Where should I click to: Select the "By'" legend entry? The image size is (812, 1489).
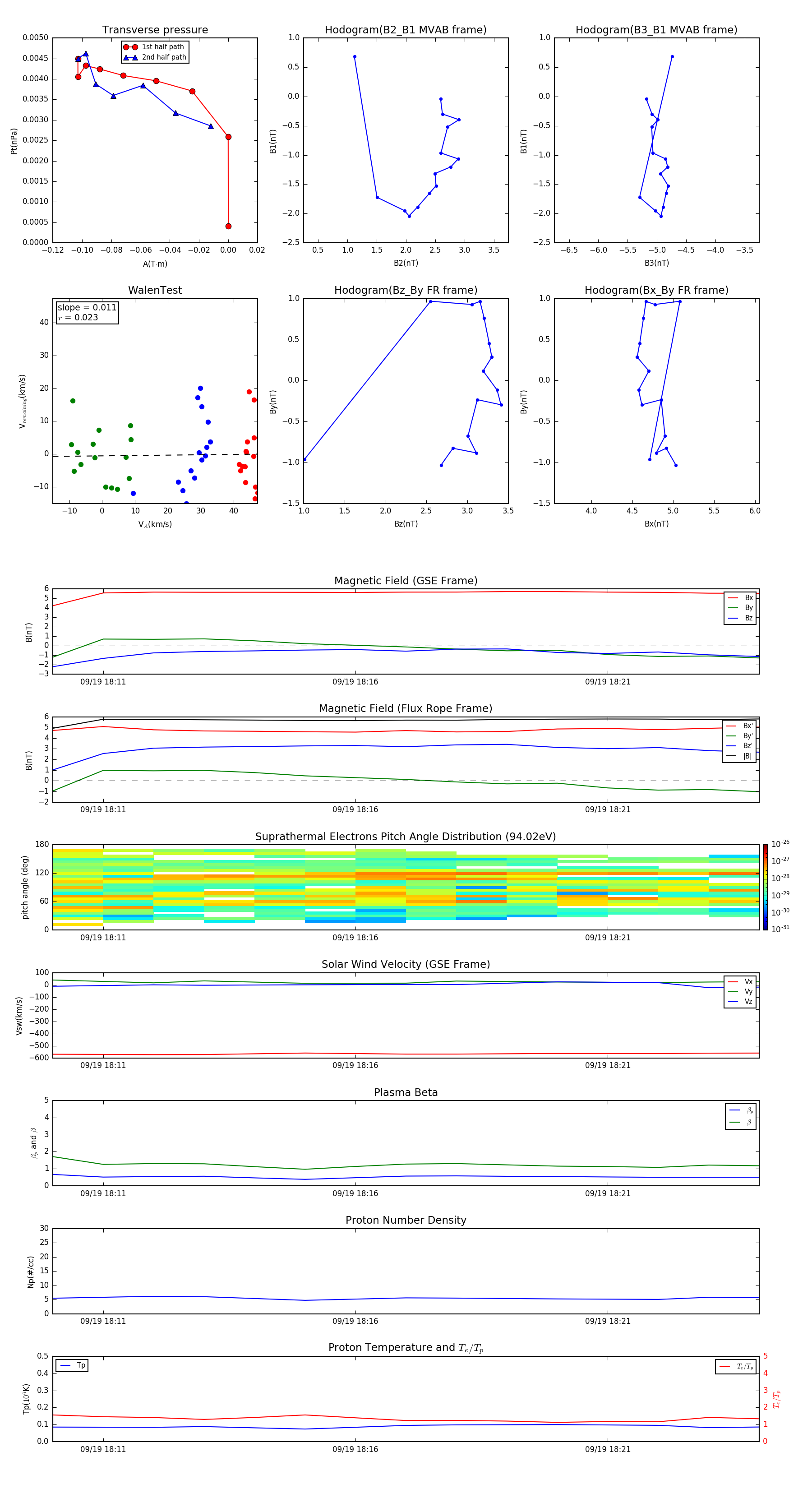point(740,736)
